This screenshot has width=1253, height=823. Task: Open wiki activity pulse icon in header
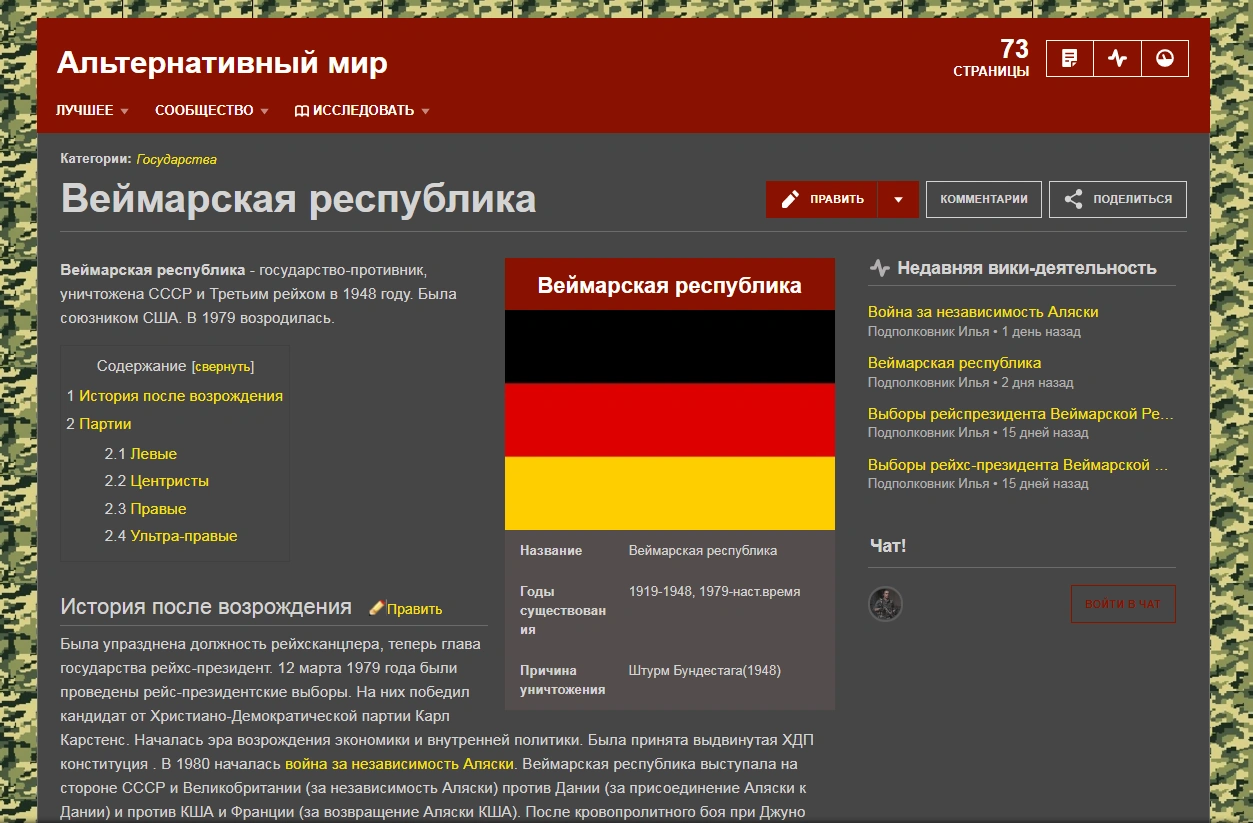point(1117,58)
